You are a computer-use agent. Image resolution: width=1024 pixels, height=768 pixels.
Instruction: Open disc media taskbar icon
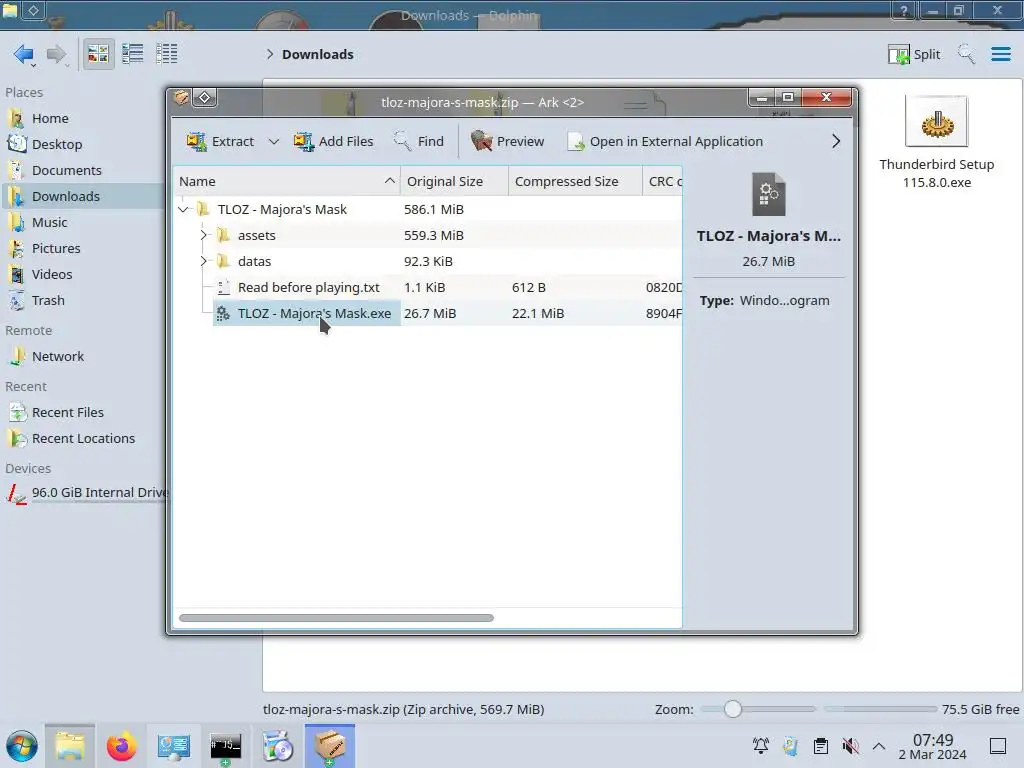[278, 746]
